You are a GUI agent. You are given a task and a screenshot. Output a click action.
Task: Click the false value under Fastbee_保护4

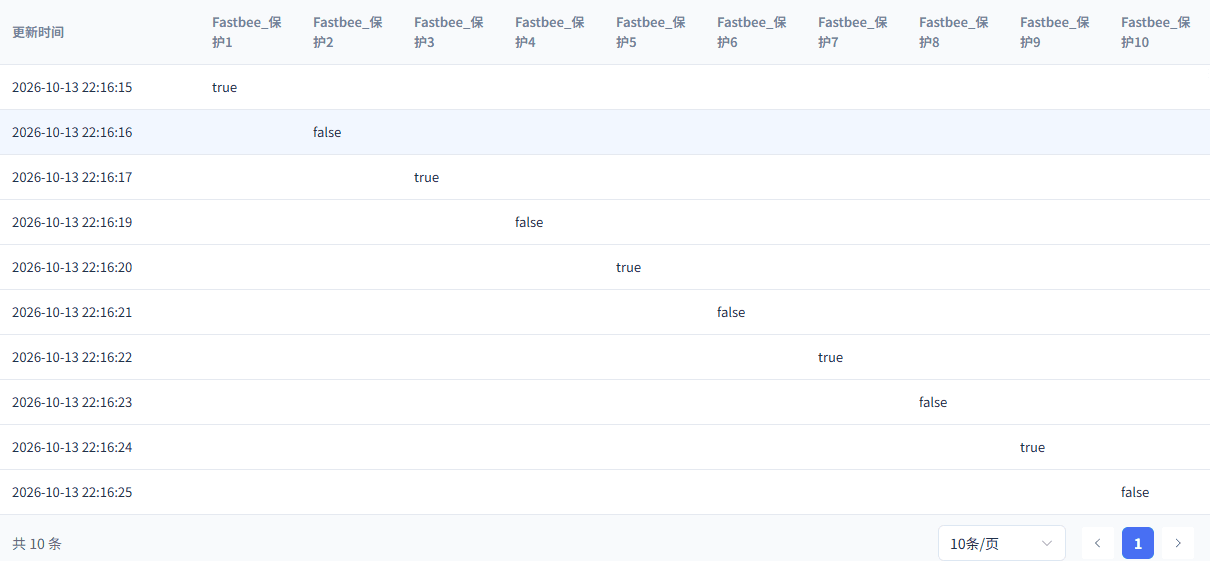click(x=529, y=222)
